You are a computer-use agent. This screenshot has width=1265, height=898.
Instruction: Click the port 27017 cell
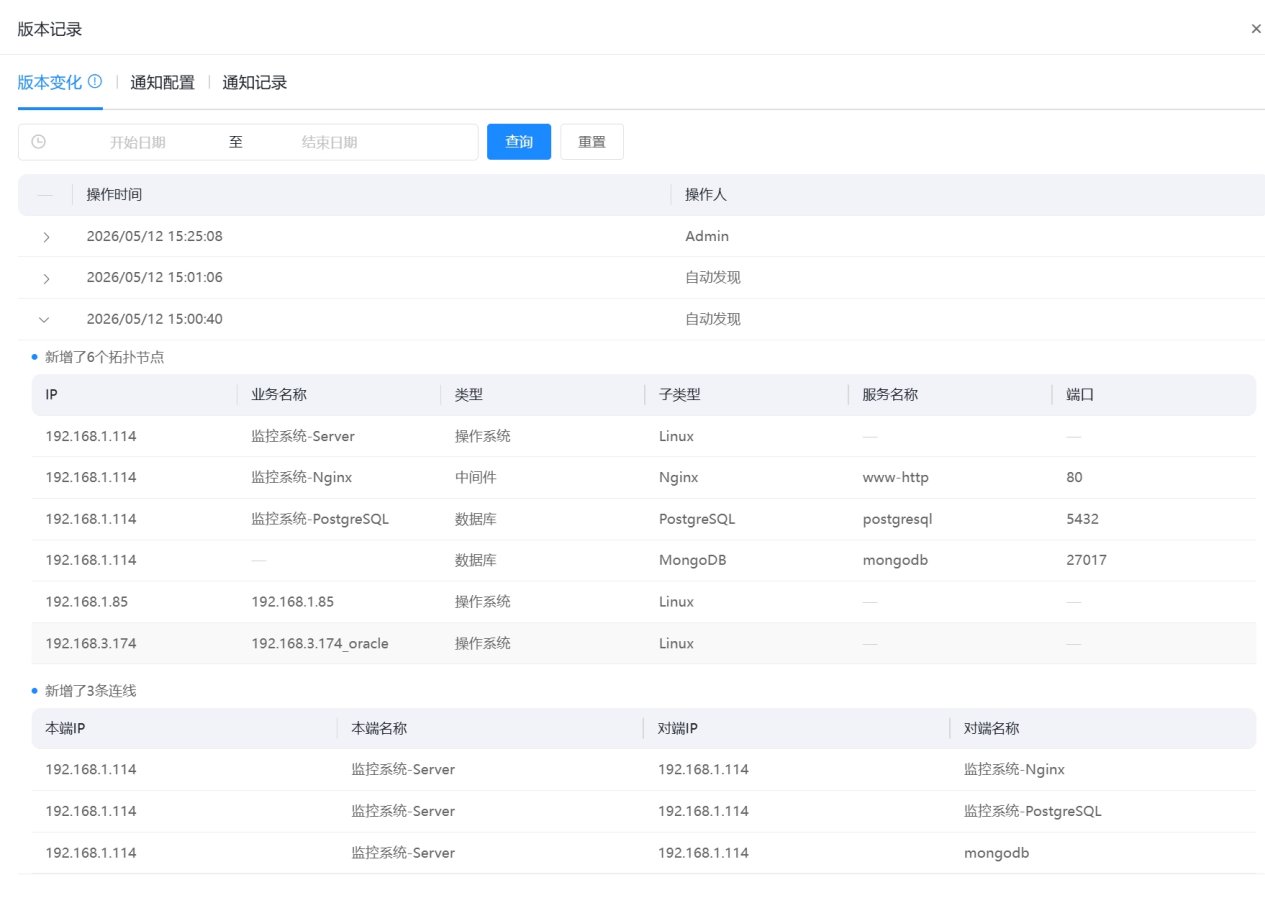1087,561
